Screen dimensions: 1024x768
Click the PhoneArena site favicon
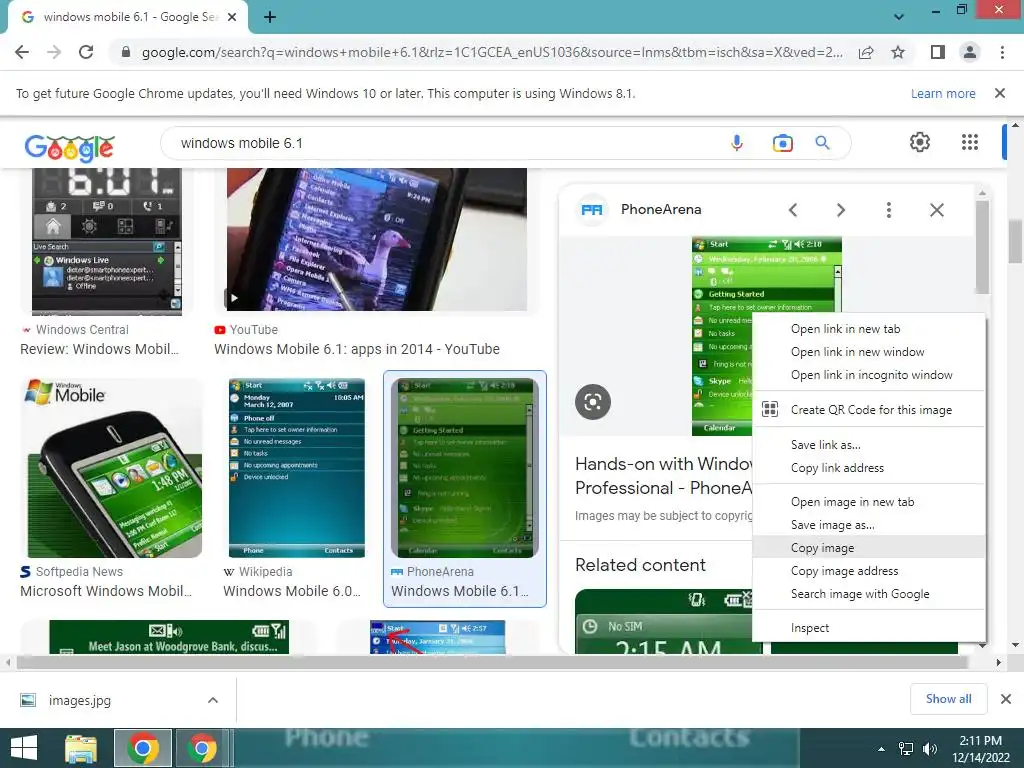tap(592, 210)
